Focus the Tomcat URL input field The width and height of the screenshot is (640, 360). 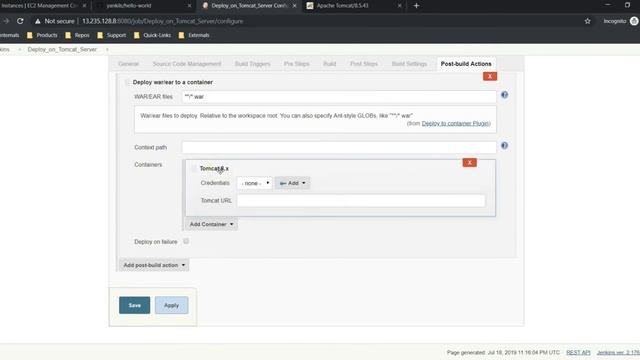pyautogui.click(x=361, y=200)
